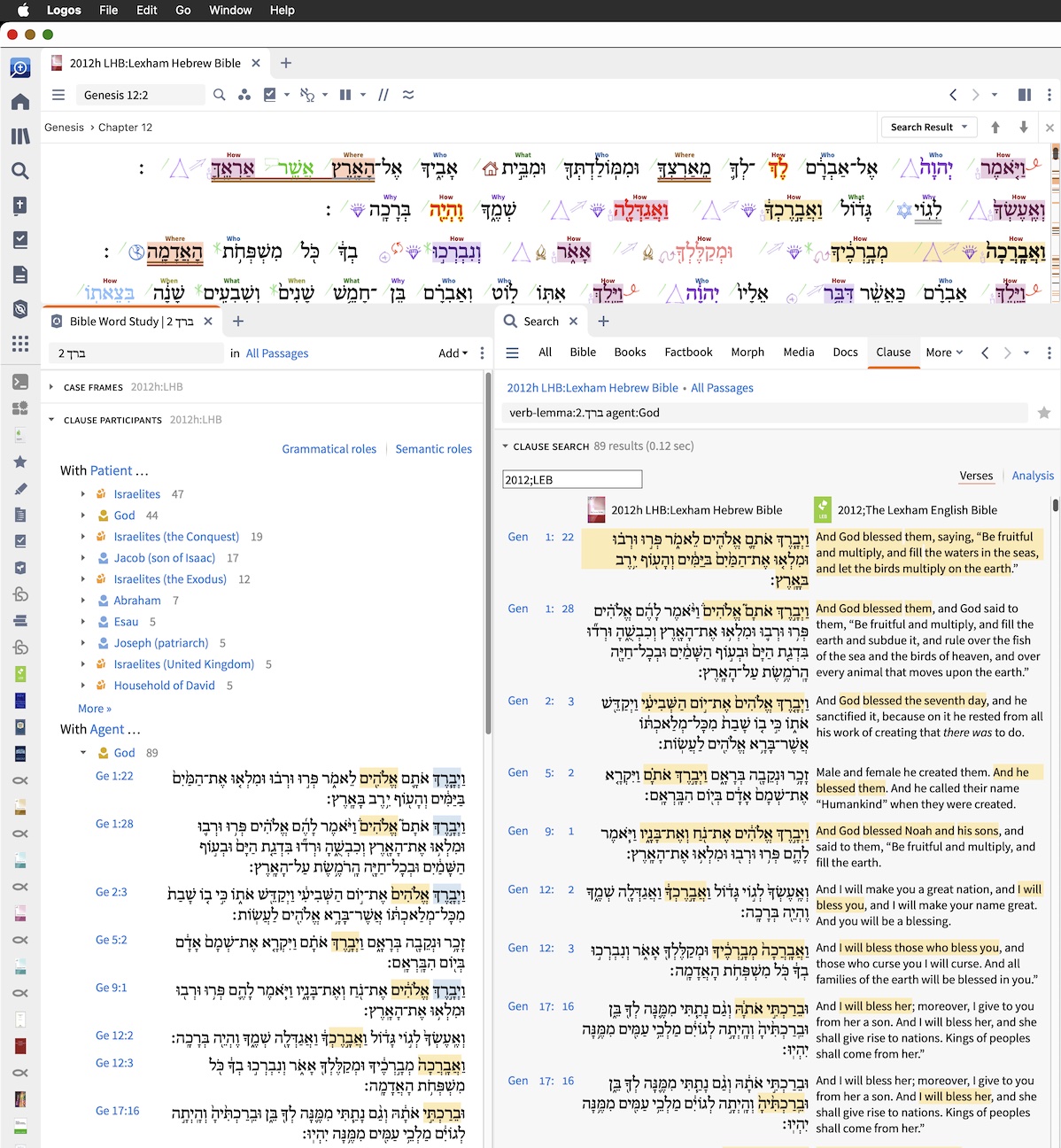
Task: Click the All Passages link in Word Study
Action: tap(277, 353)
